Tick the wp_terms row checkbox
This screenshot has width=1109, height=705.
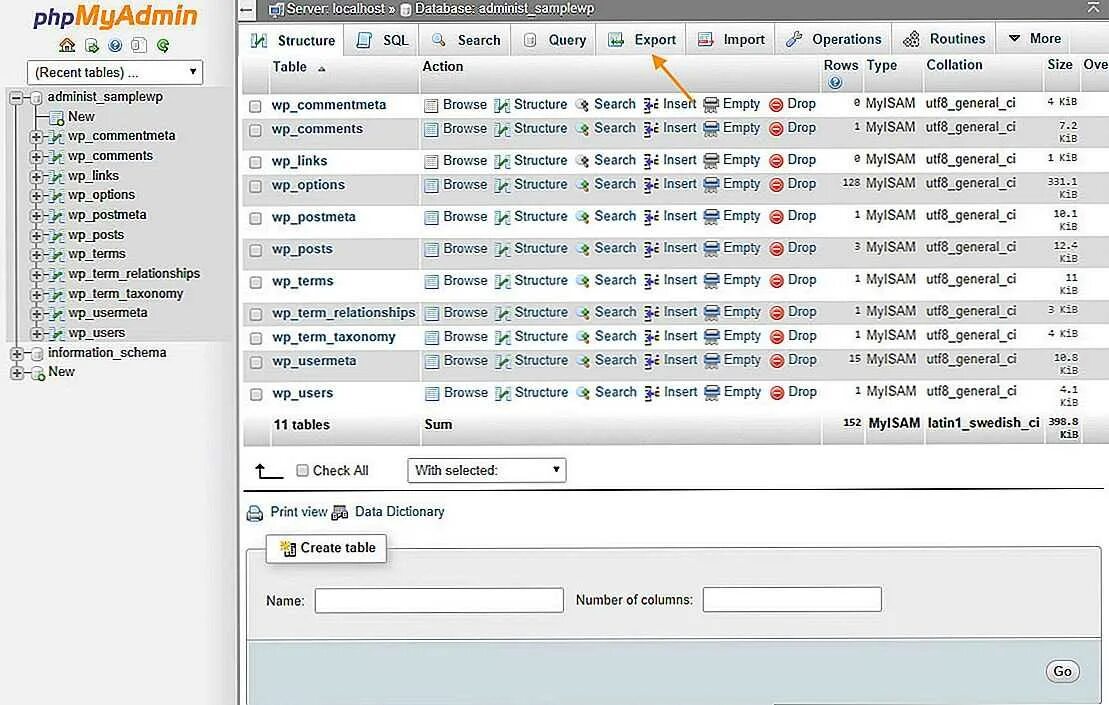tap(255, 283)
